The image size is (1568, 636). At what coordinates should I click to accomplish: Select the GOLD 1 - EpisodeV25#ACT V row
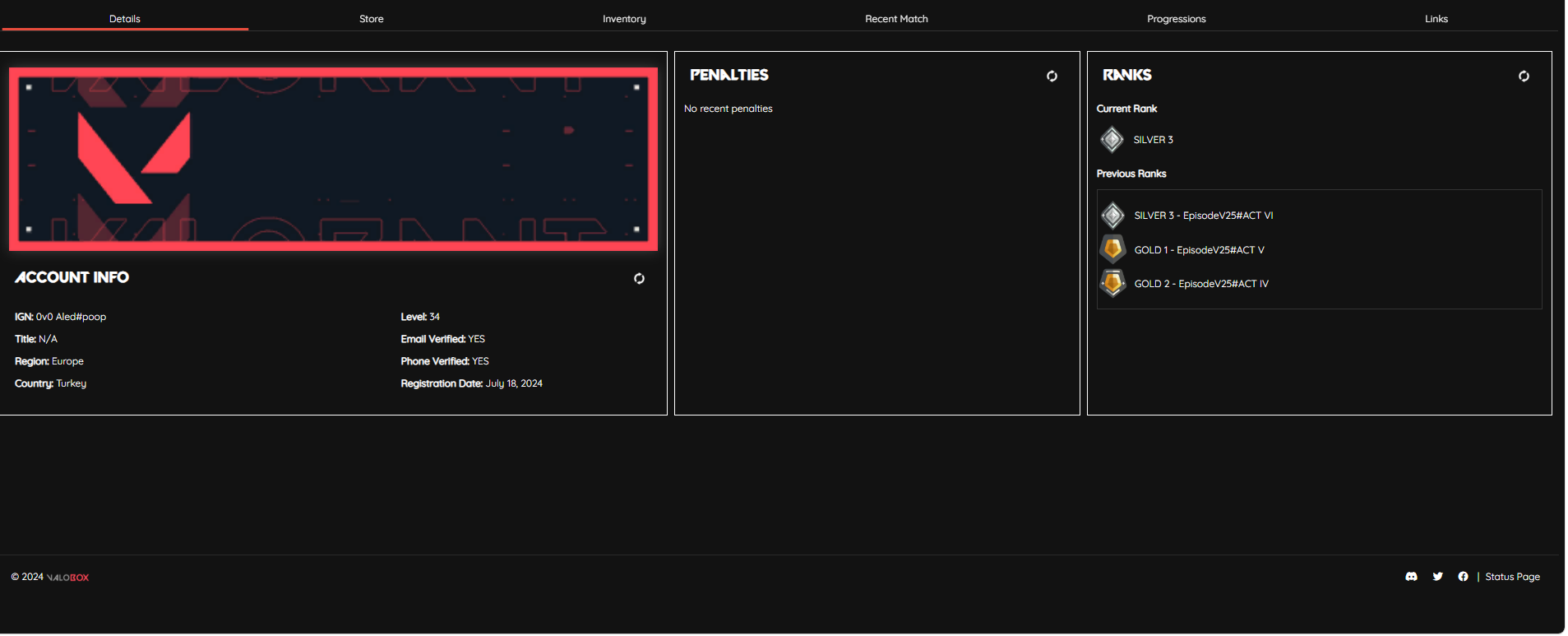pos(1199,250)
